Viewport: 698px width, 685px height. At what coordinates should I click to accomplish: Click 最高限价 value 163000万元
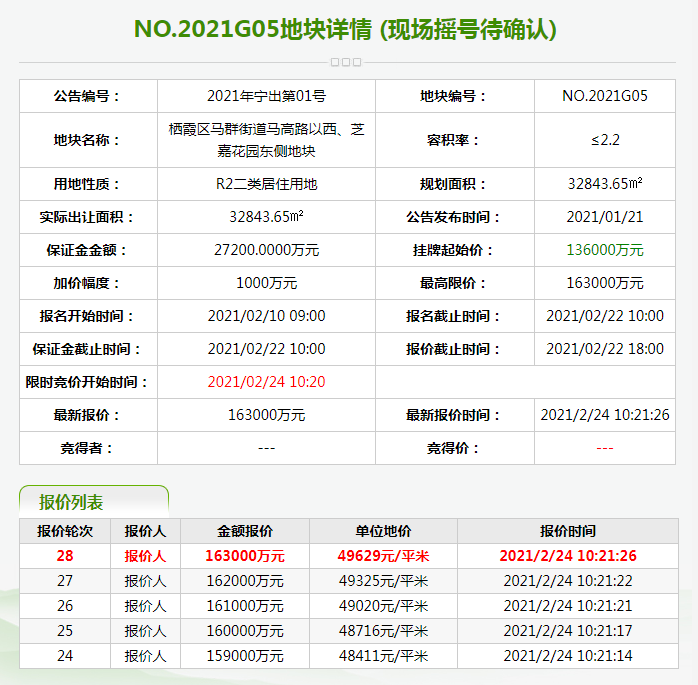[605, 283]
